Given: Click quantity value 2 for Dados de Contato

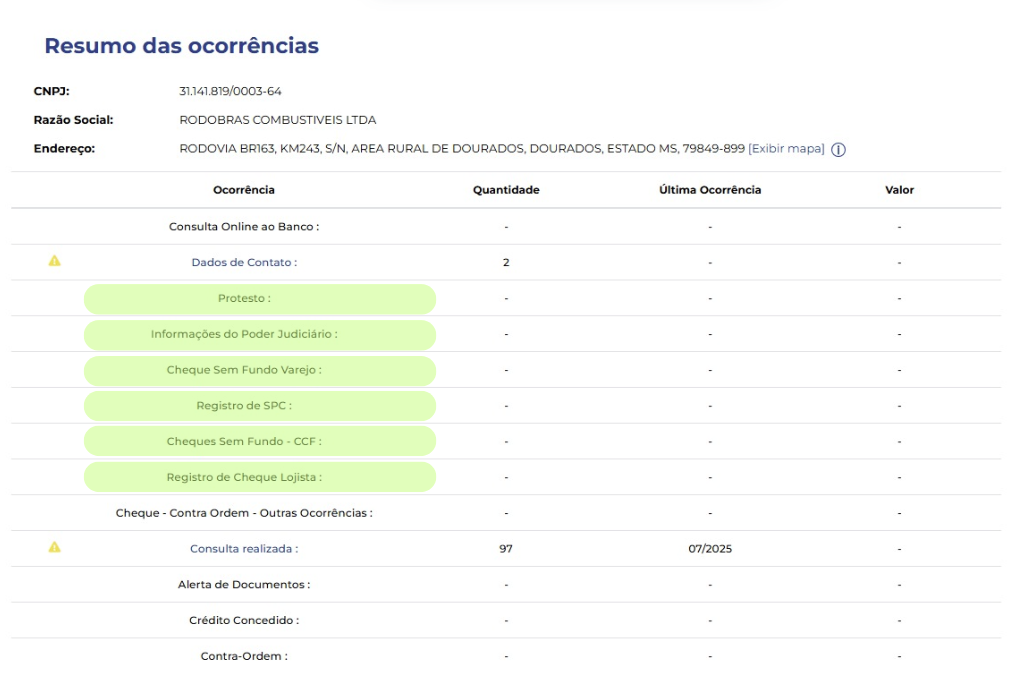Looking at the screenshot, I should coord(506,262).
